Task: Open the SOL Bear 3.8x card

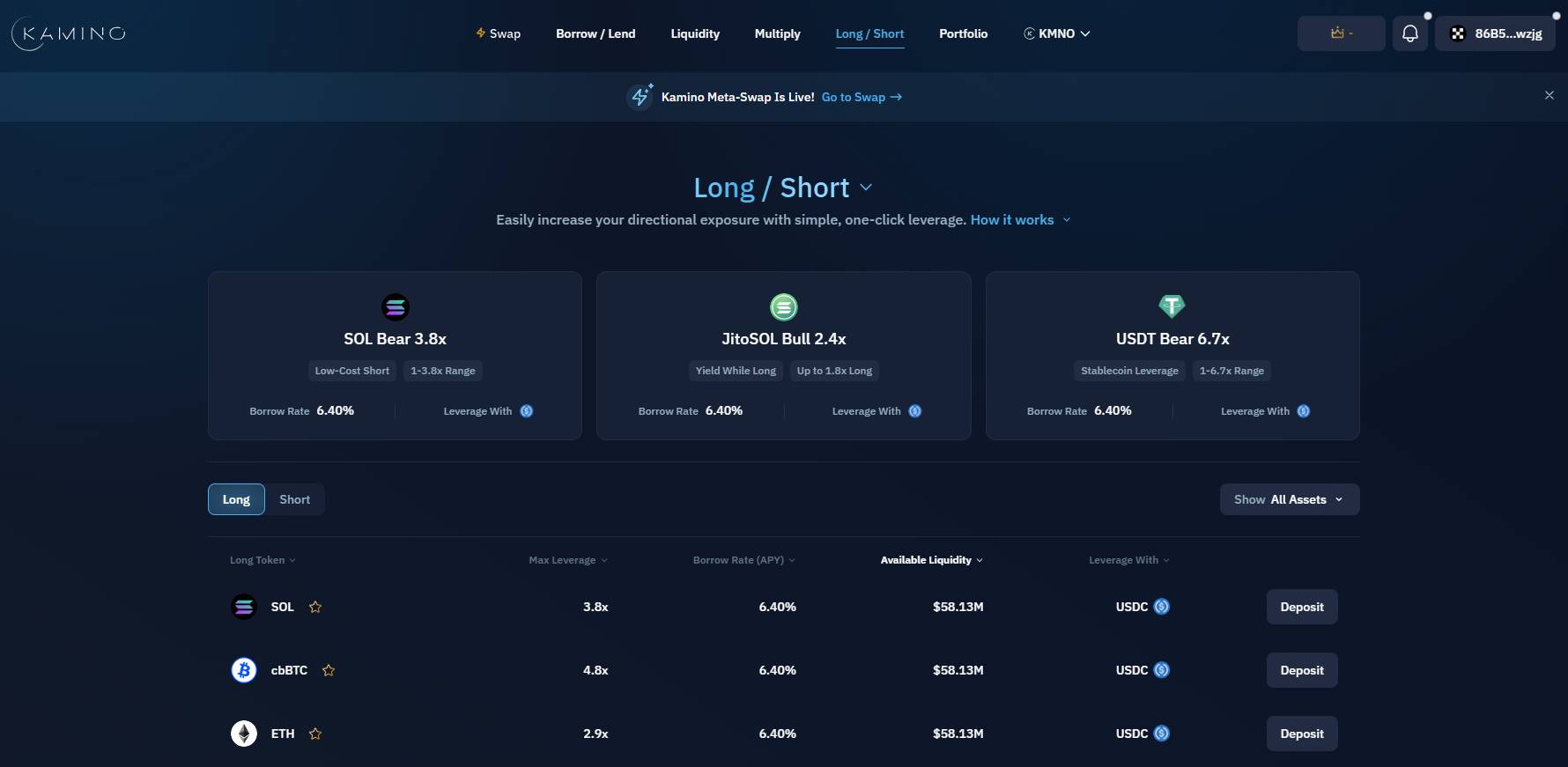Action: (x=395, y=356)
